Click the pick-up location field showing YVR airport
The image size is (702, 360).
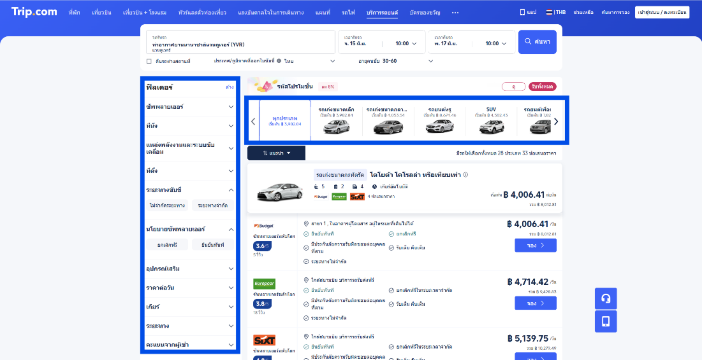coord(241,42)
